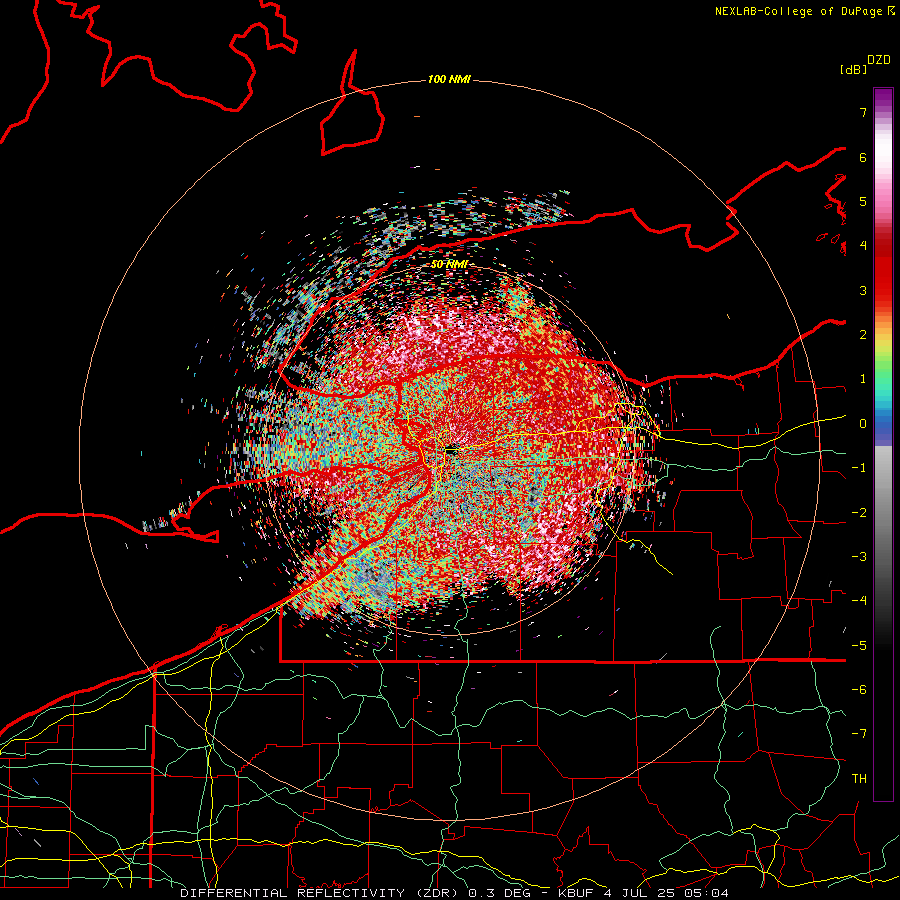Click the TH label on the color scale
900x900 pixels.
tap(859, 779)
